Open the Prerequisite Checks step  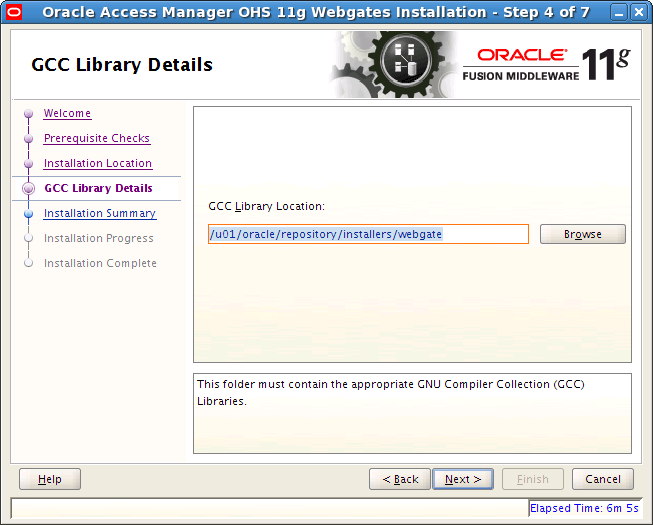click(x=97, y=138)
